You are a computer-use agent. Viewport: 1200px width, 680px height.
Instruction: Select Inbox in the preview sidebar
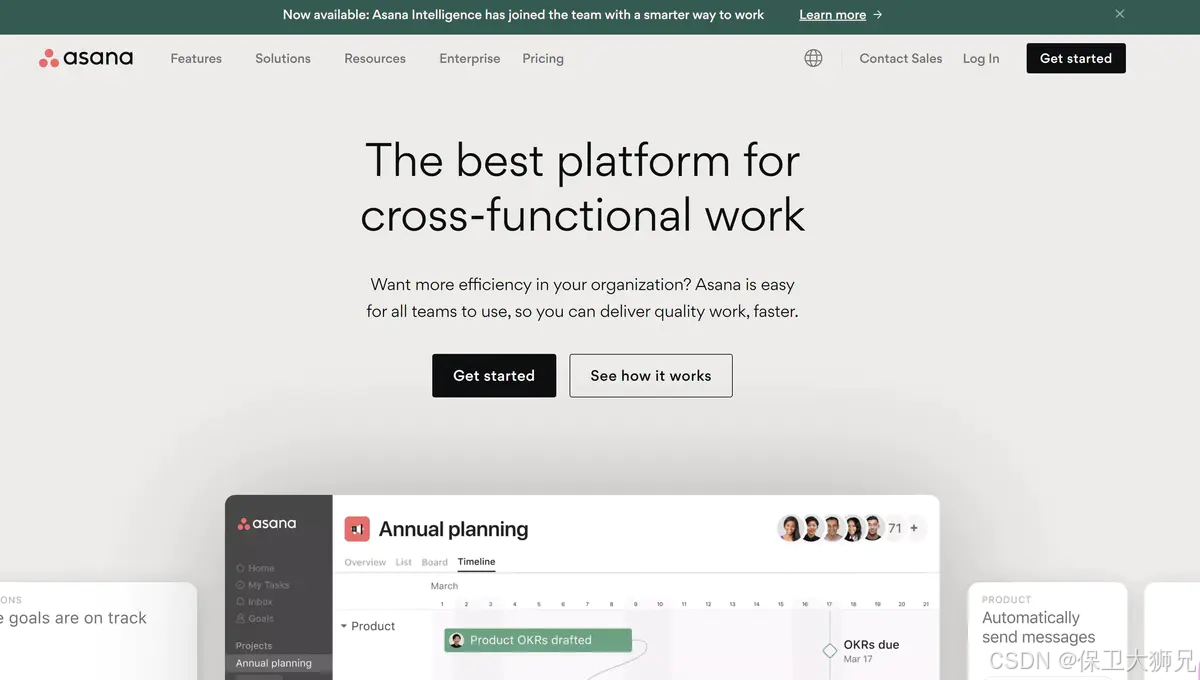coord(254,602)
